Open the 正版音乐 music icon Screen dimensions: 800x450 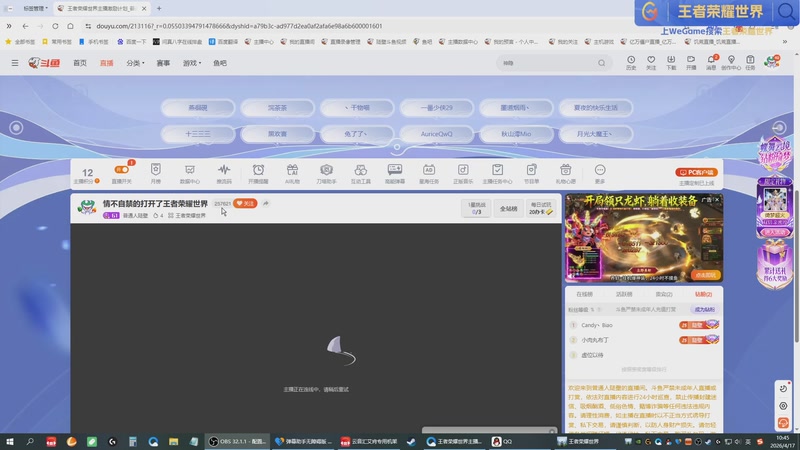463,173
